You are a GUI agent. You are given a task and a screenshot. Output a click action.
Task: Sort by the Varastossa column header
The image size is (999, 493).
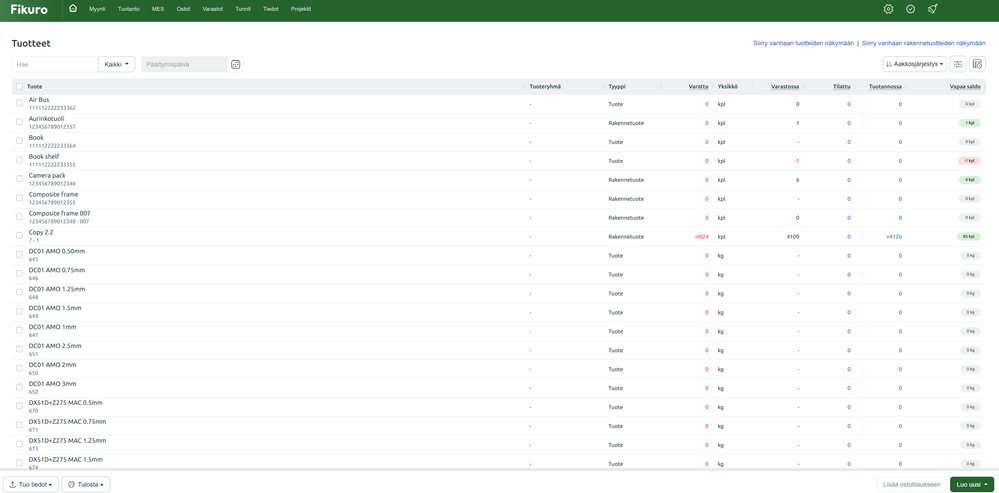pyautogui.click(x=785, y=87)
